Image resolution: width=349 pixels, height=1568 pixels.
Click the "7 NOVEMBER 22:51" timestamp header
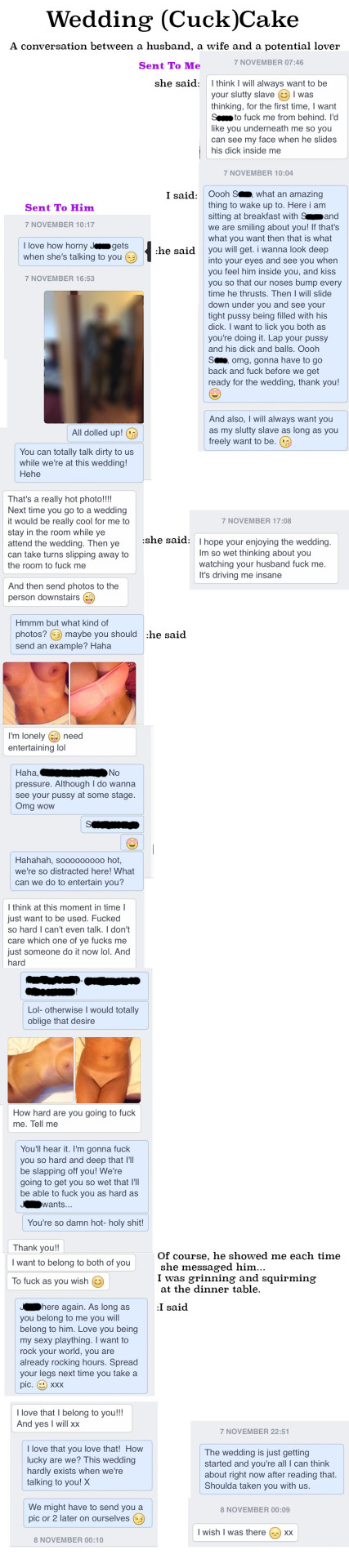pyautogui.click(x=254, y=1431)
